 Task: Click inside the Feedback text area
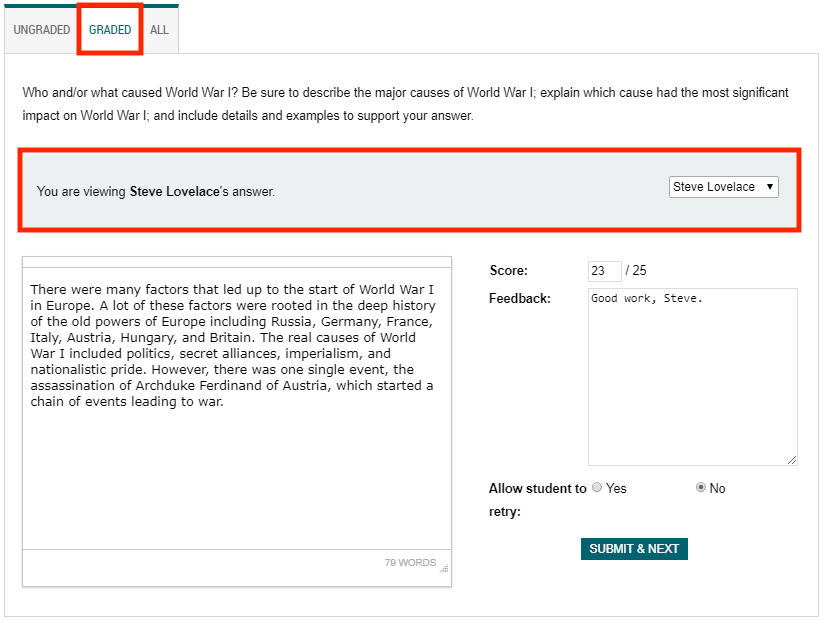[692, 376]
